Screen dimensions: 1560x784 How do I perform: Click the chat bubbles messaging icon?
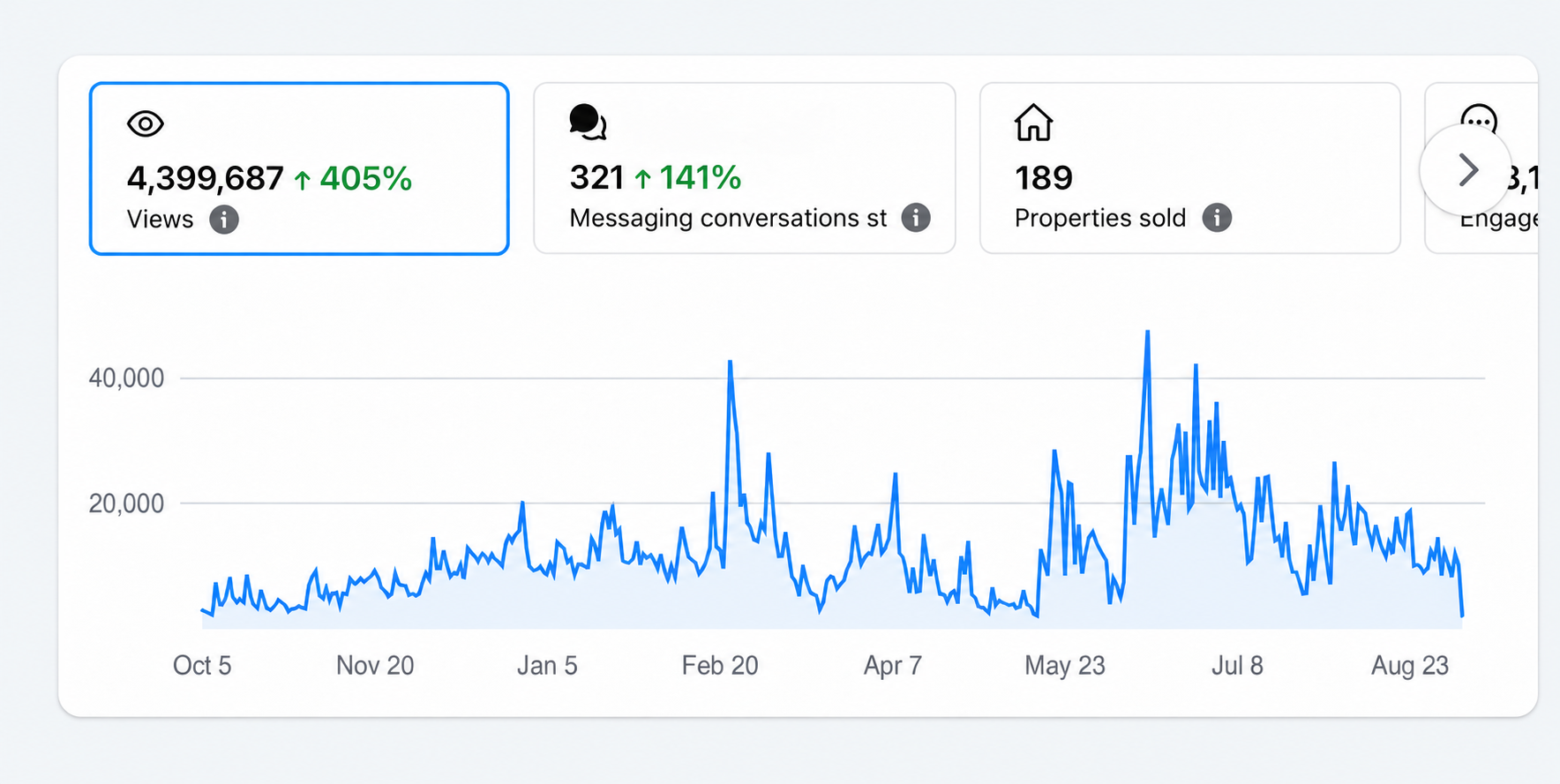[x=588, y=123]
